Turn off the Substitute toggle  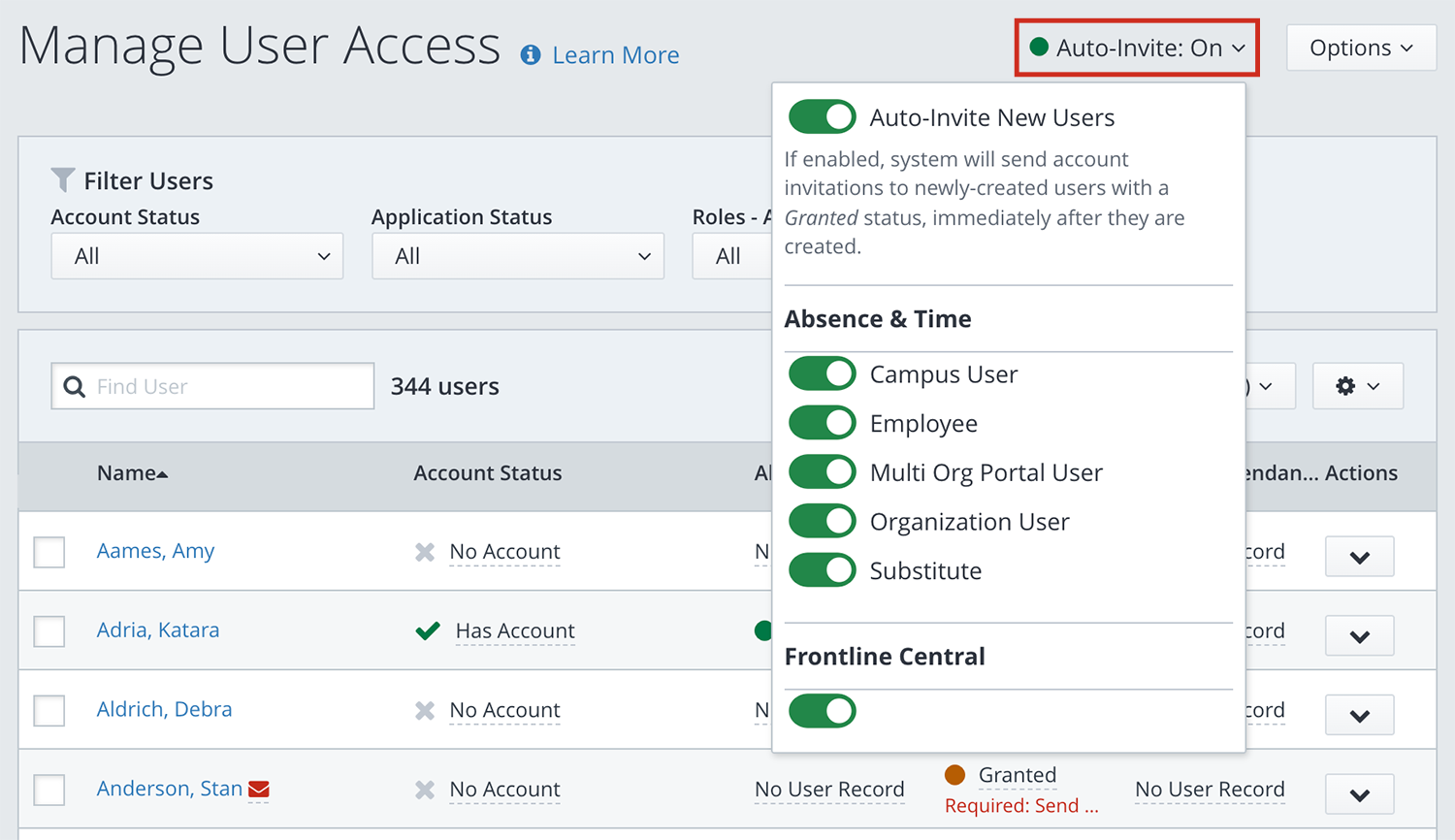coord(822,570)
